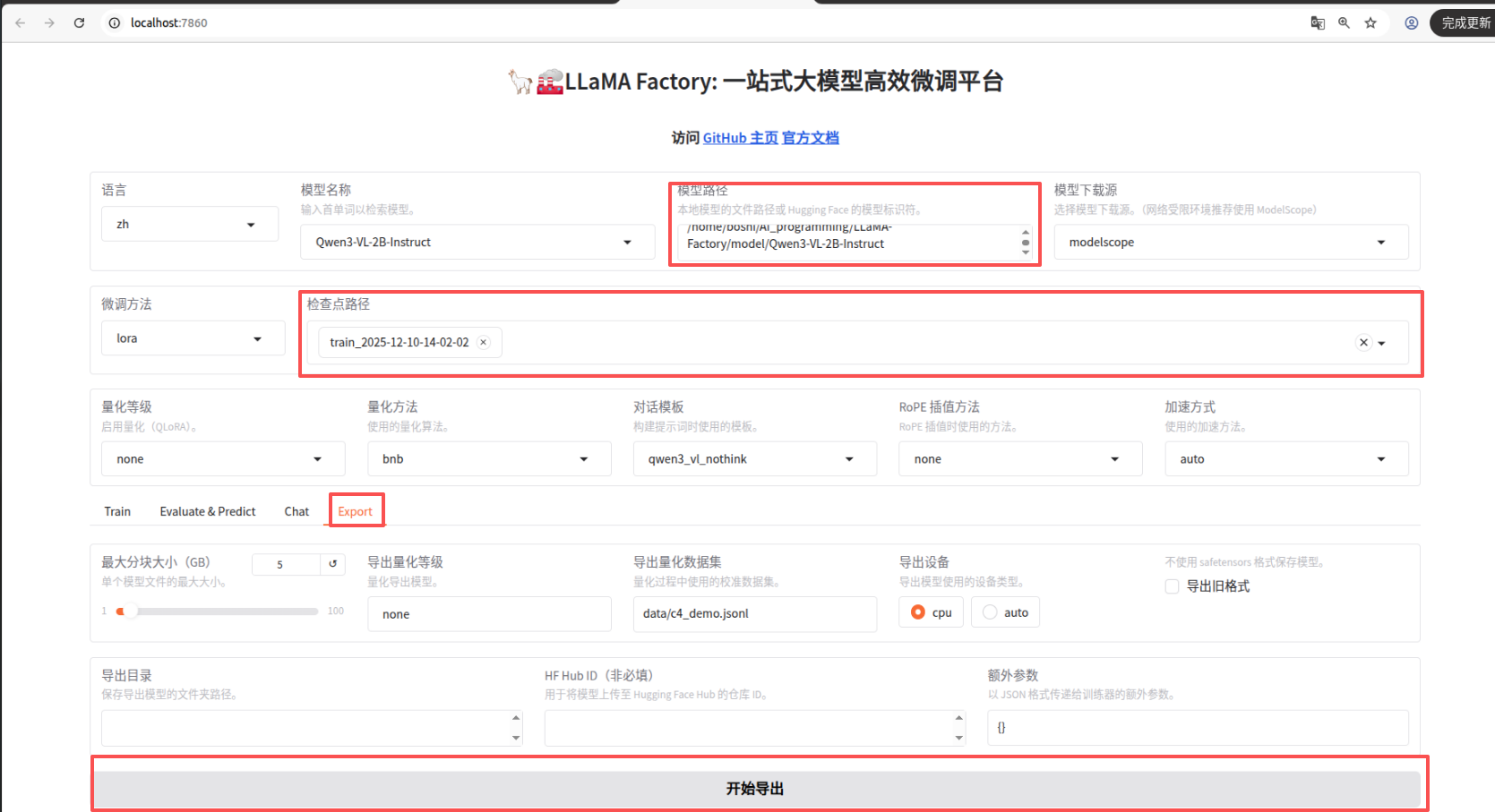Clear all checkpoints with the X icon
This screenshot has height=812, width=1495.
(1363, 342)
